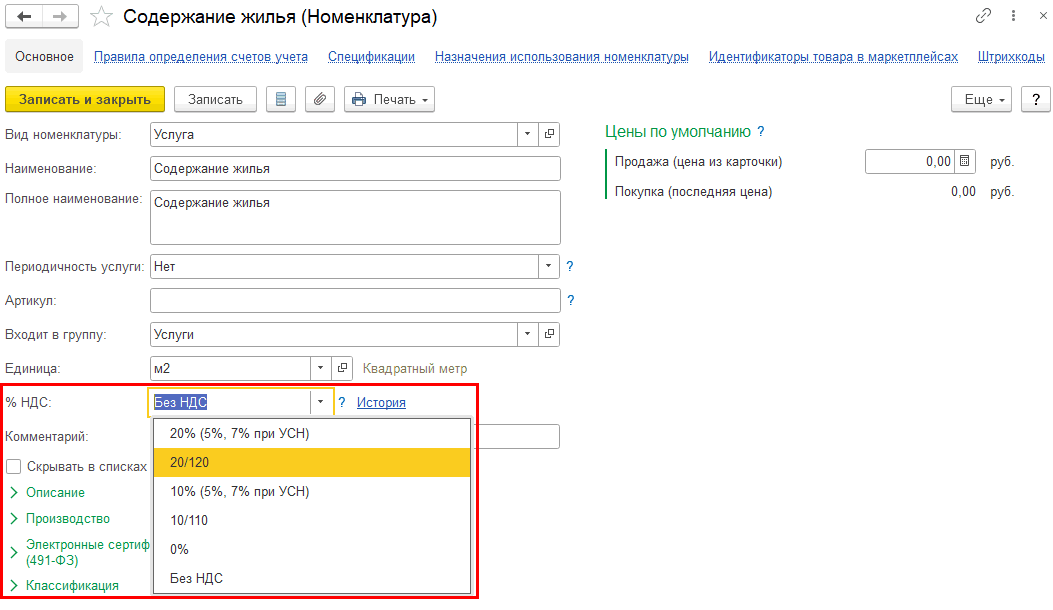Viewport: 1053px width, 610px height.
Task: Expand Периодичность услуги dropdown list
Action: 549,267
